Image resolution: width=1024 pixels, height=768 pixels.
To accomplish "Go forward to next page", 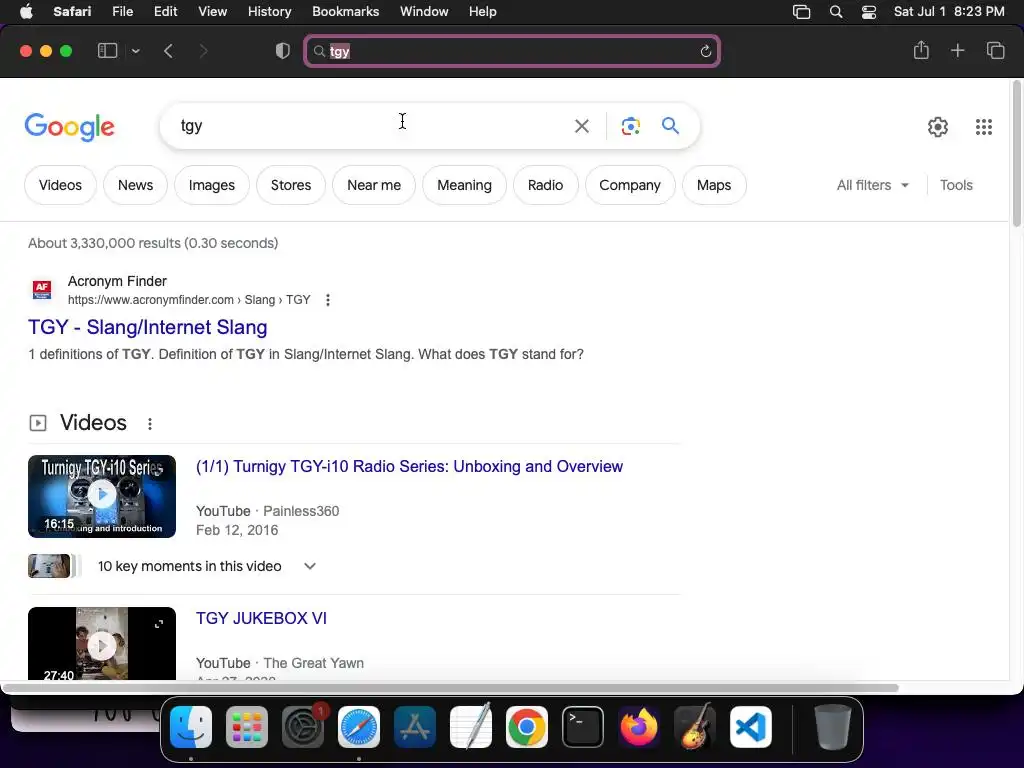I will point(203,51).
